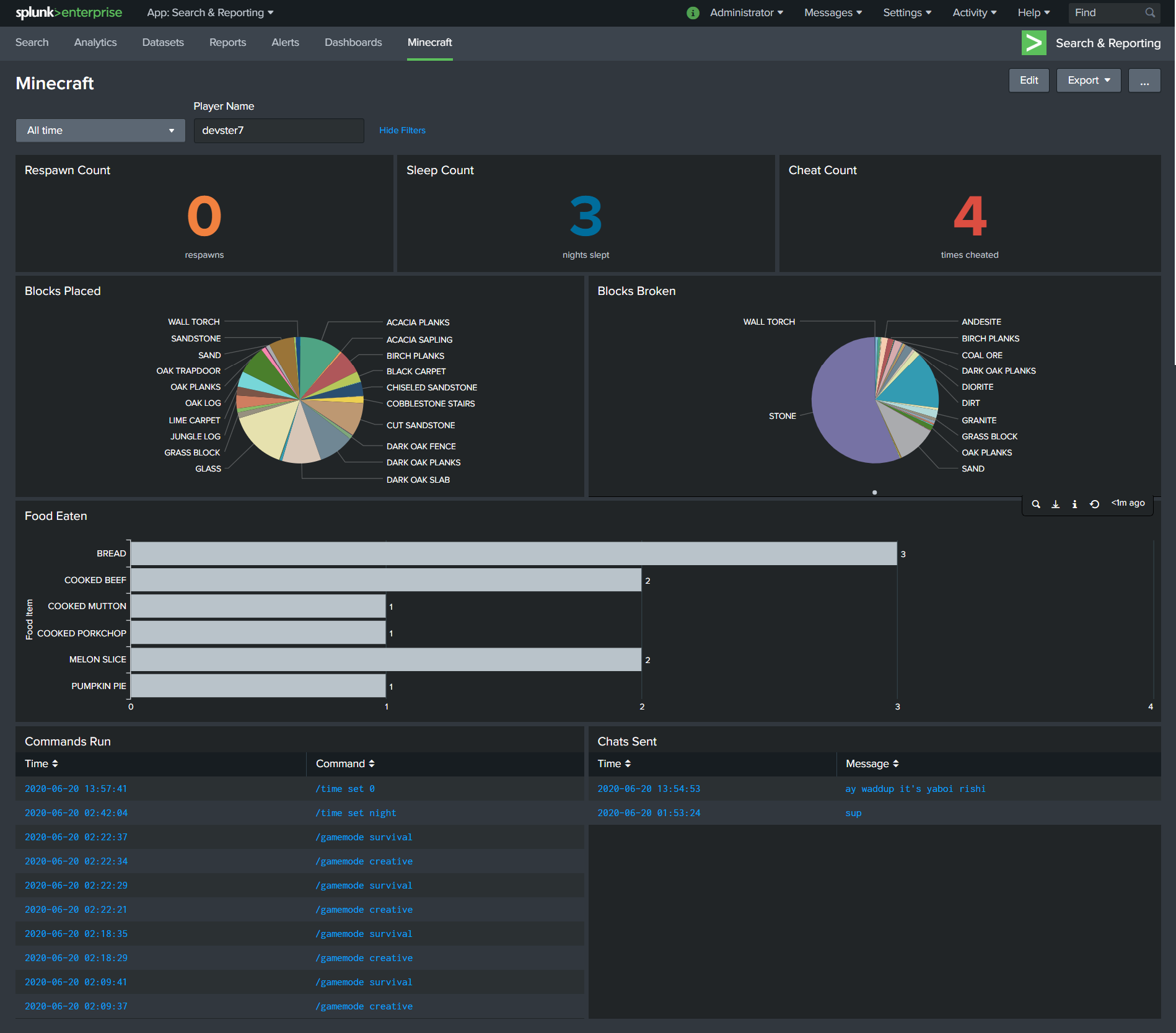This screenshot has width=1176, height=1033.
Task: Refresh the Blocks Broken panel
Action: click(1095, 504)
